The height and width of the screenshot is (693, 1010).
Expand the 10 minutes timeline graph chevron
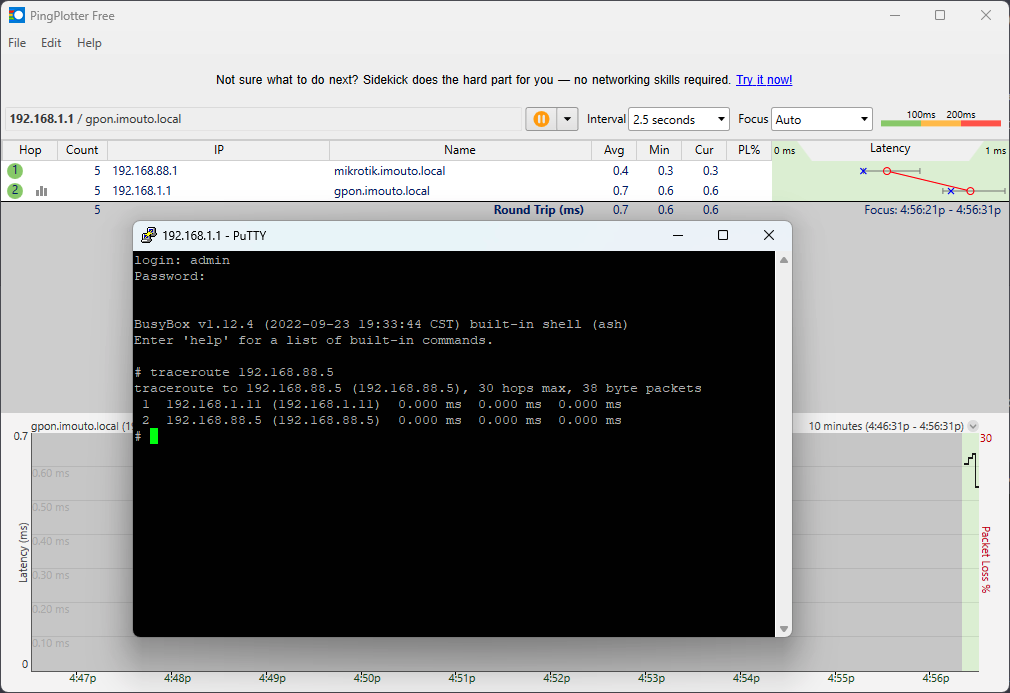[973, 426]
